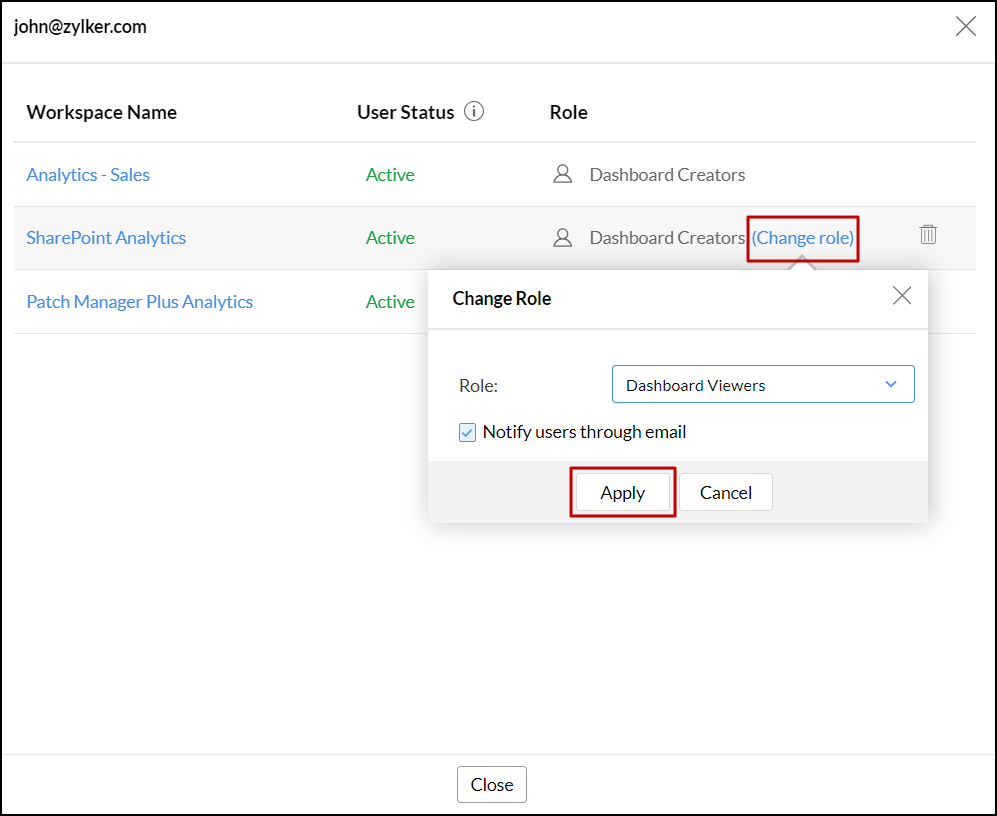997x816 pixels.
Task: Cancel the role change
Action: pyautogui.click(x=725, y=492)
